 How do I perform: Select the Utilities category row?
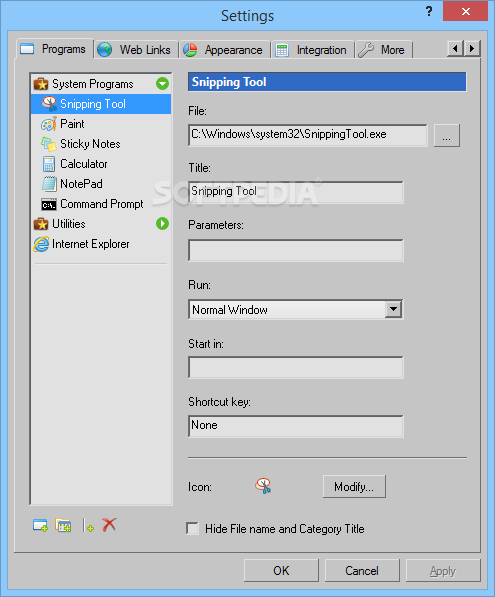(x=101, y=224)
